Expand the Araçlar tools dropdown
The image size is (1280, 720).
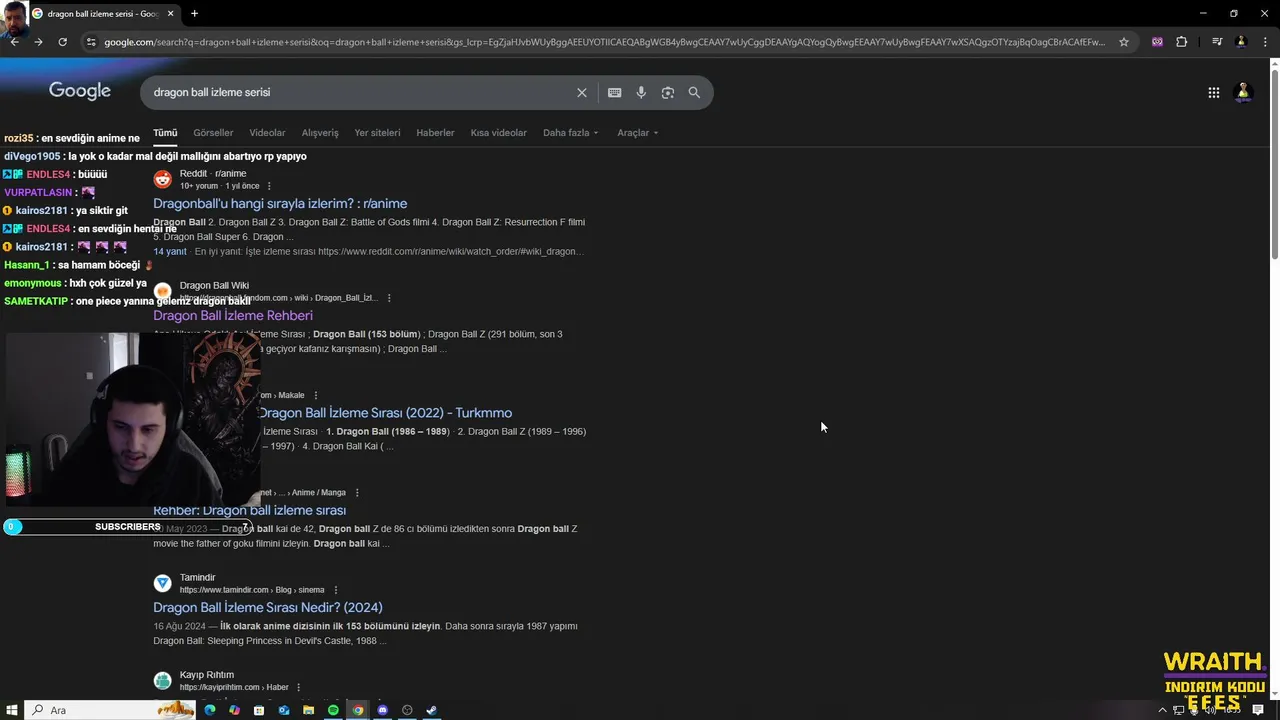638,132
